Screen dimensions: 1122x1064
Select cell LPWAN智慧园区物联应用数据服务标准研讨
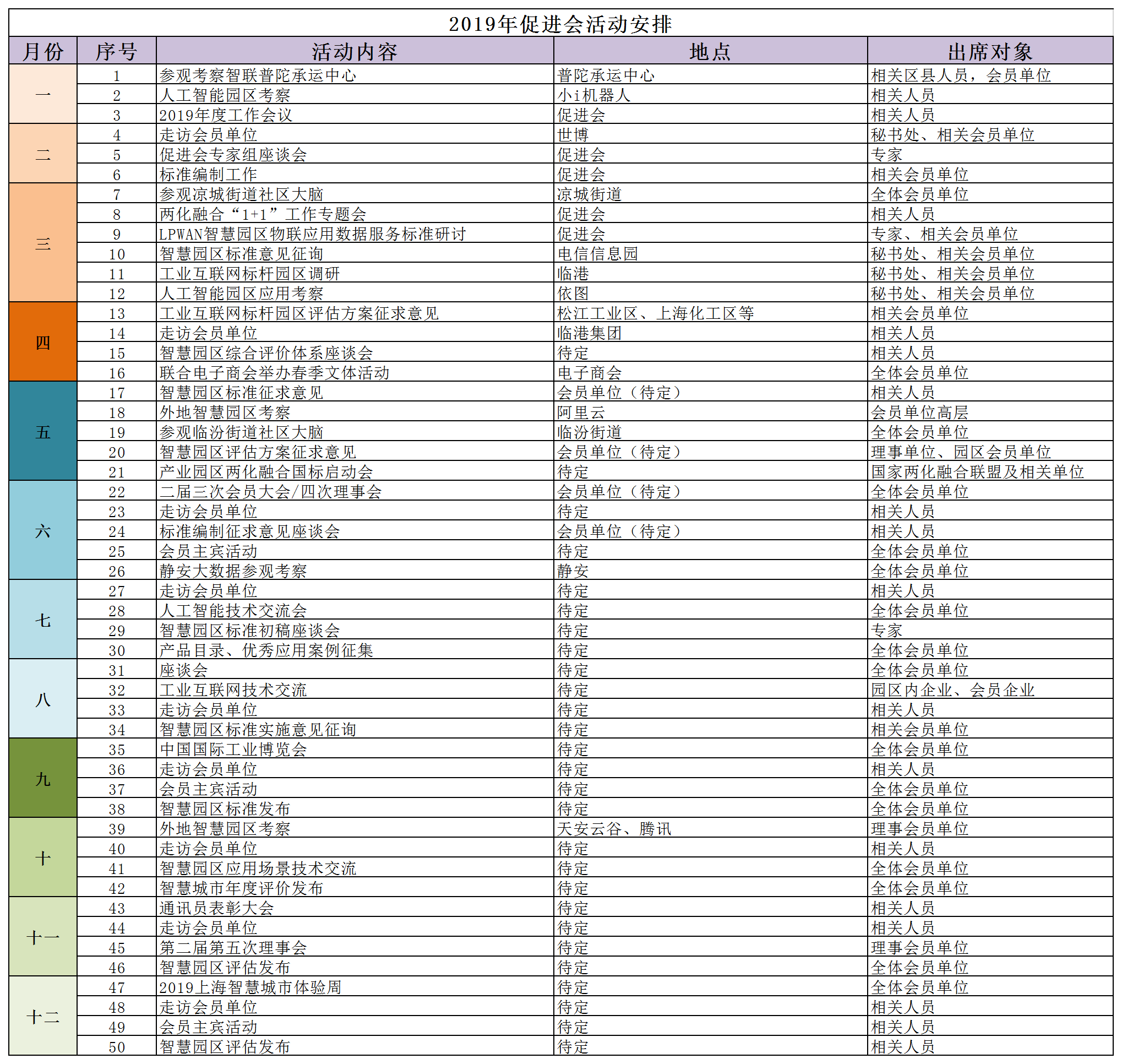(x=355, y=233)
